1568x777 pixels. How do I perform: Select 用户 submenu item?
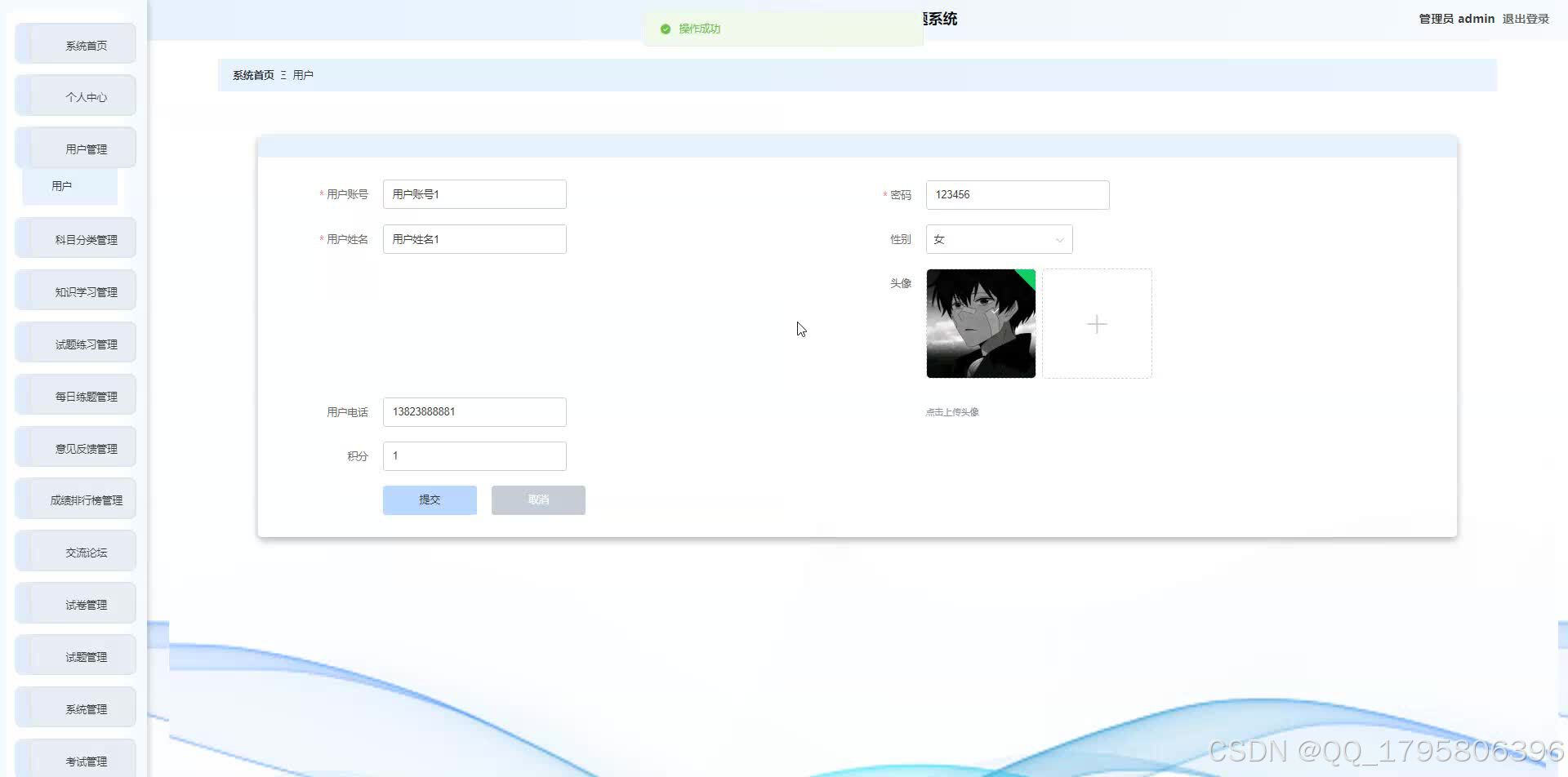pyautogui.click(x=70, y=186)
